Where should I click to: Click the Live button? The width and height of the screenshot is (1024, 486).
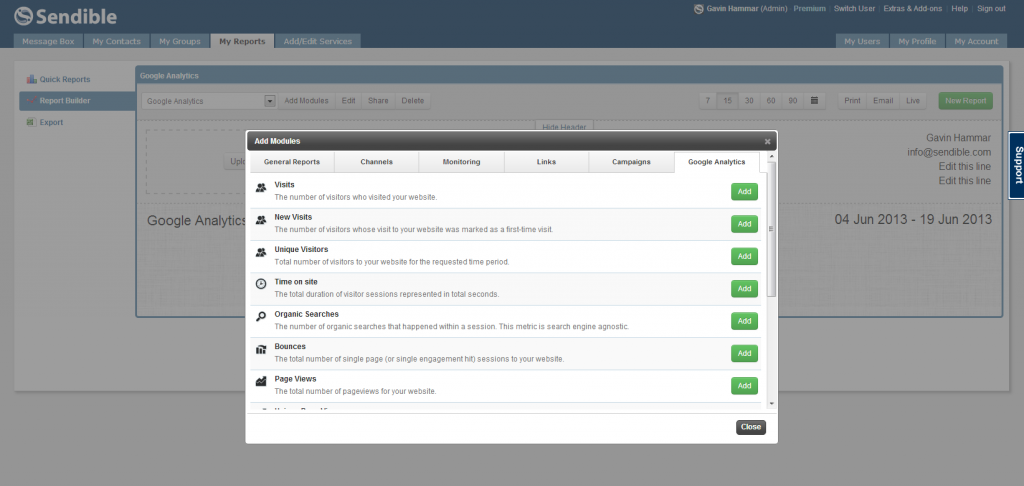pyautogui.click(x=913, y=101)
